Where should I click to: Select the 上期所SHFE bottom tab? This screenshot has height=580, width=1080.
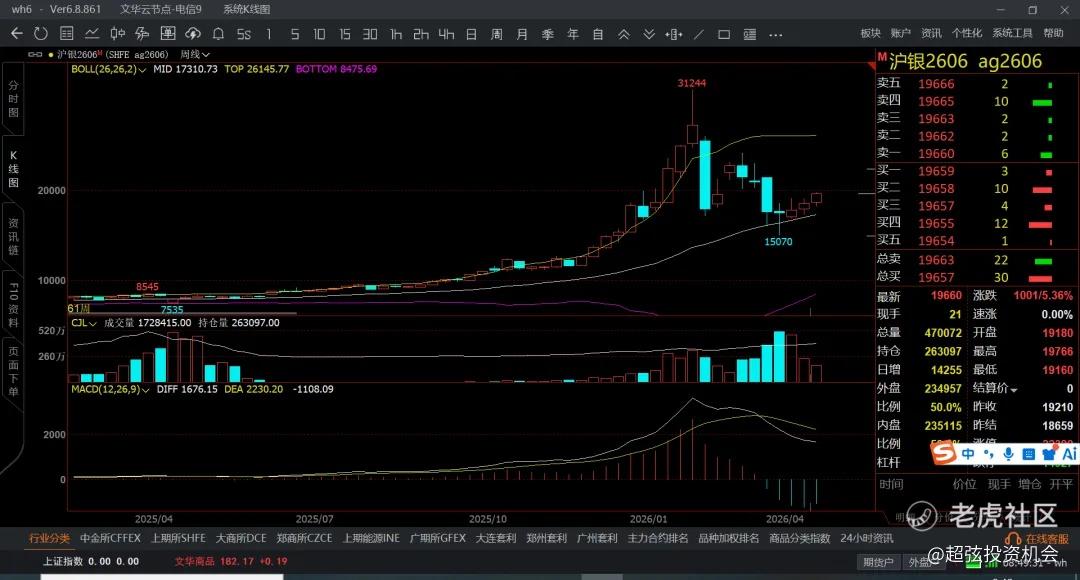point(178,538)
